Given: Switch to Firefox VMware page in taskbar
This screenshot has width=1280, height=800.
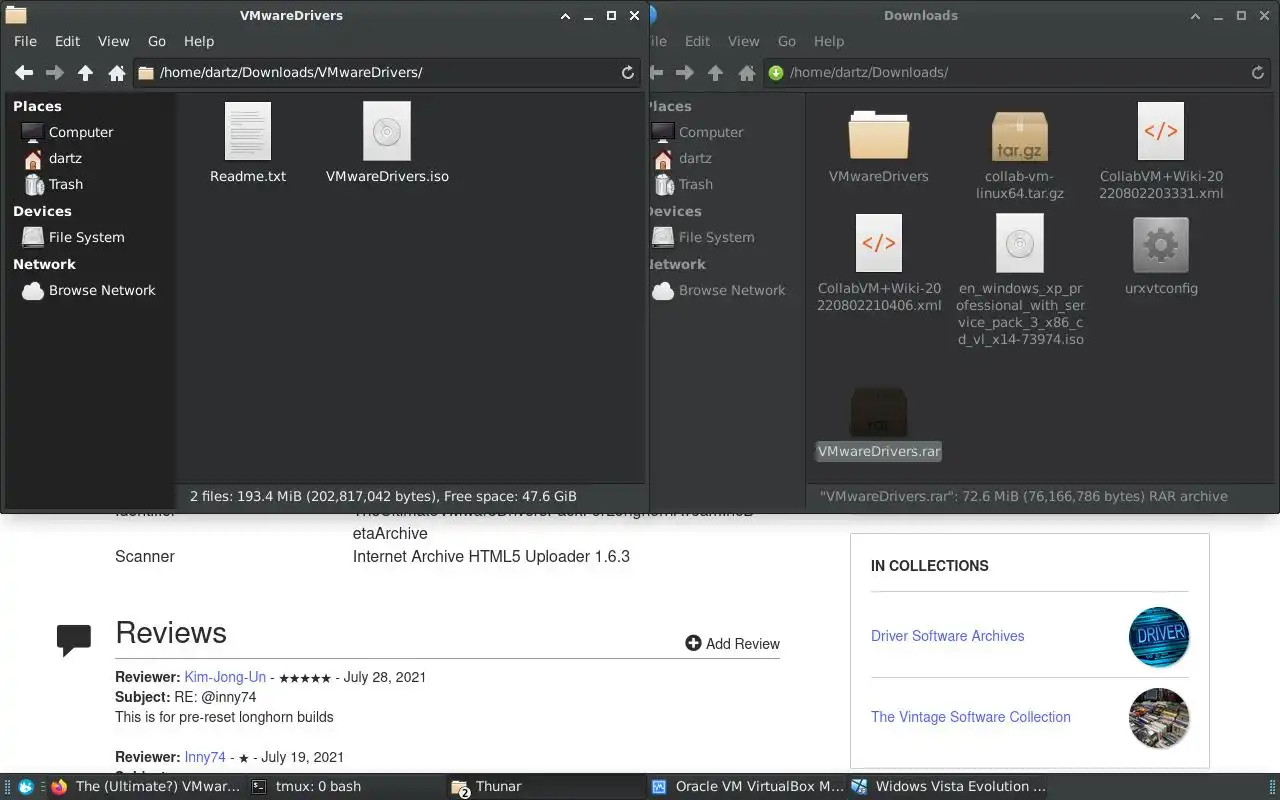Looking at the screenshot, I should click(x=145, y=787).
